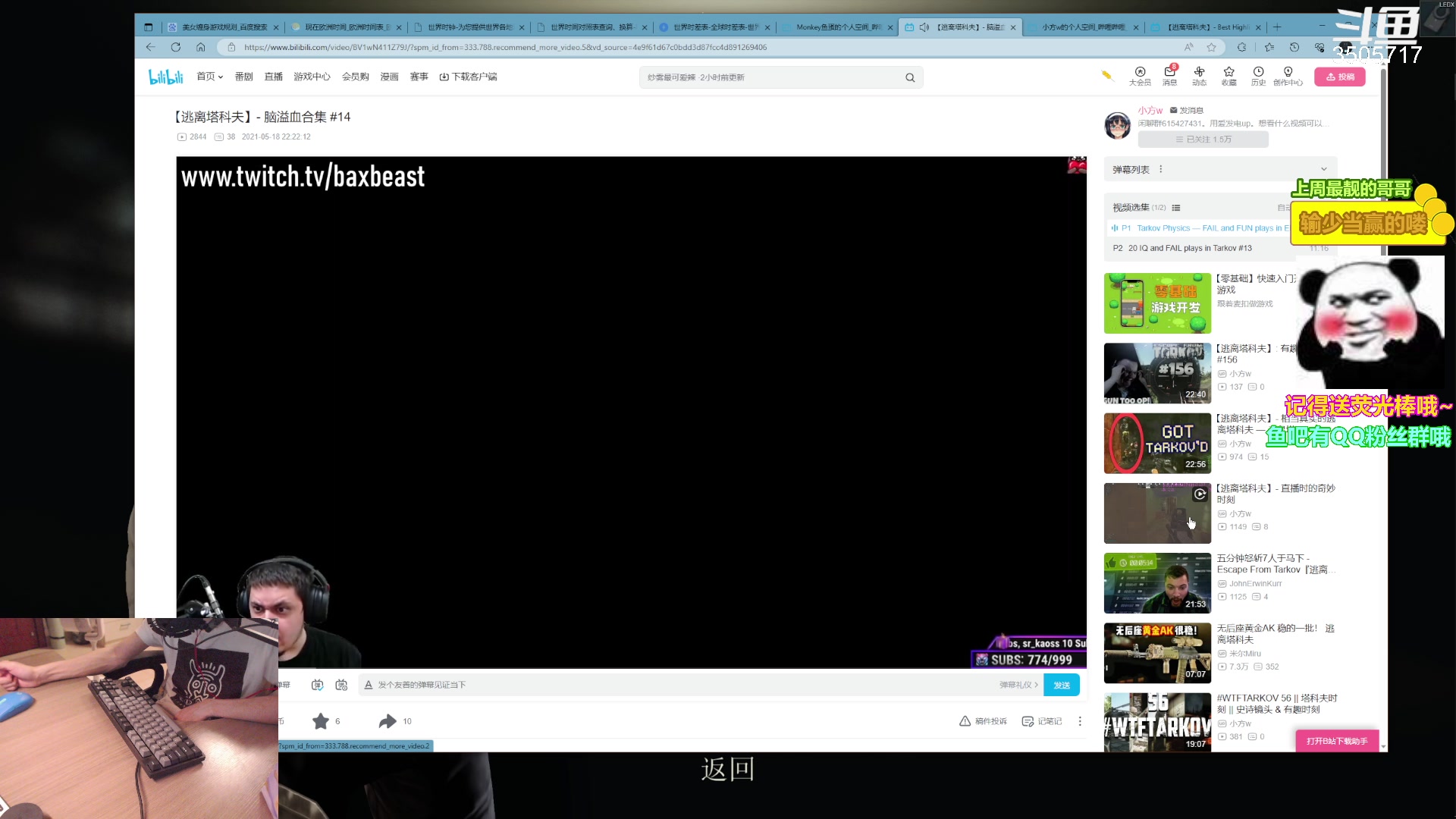This screenshot has width=1456, height=819.
Task: Click the blue 发送 send button
Action: pos(1061,685)
